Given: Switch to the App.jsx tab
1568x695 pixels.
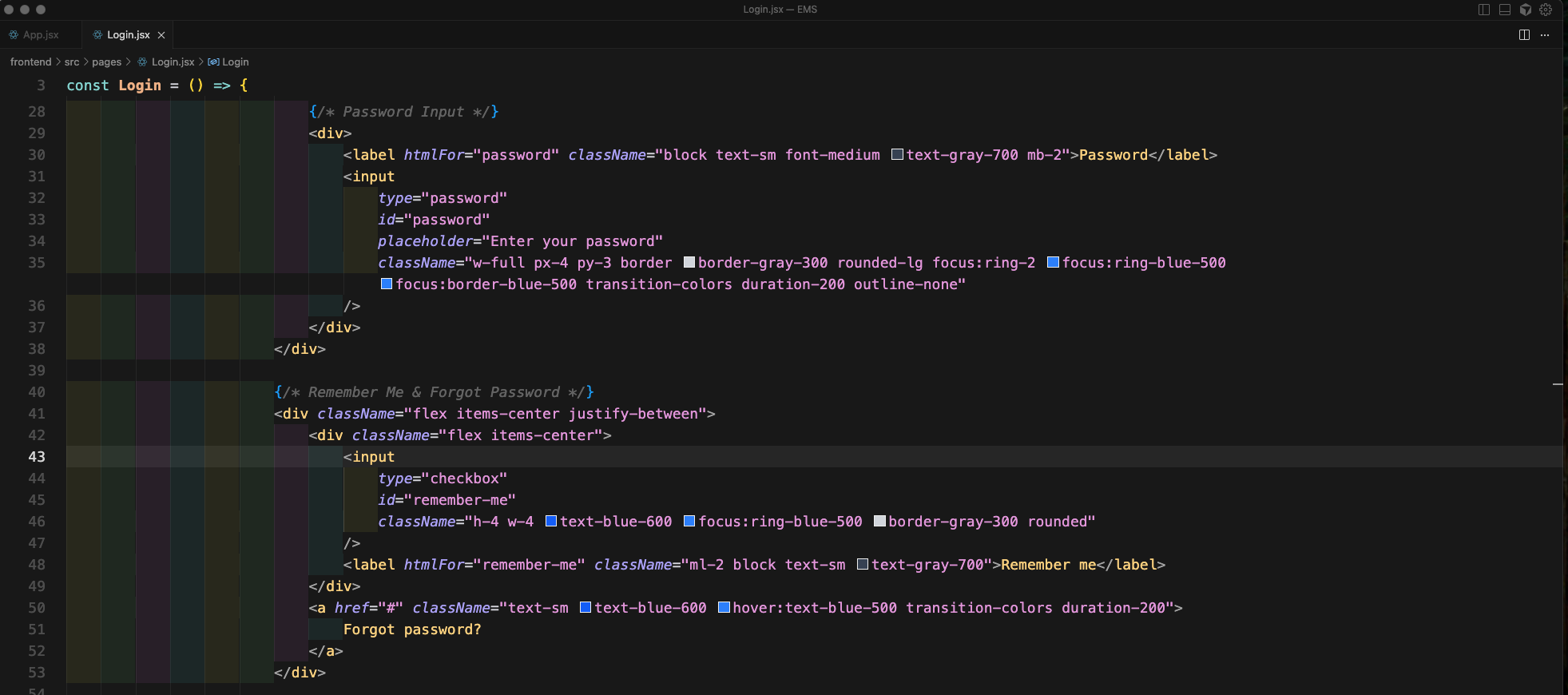Looking at the screenshot, I should click(x=41, y=35).
